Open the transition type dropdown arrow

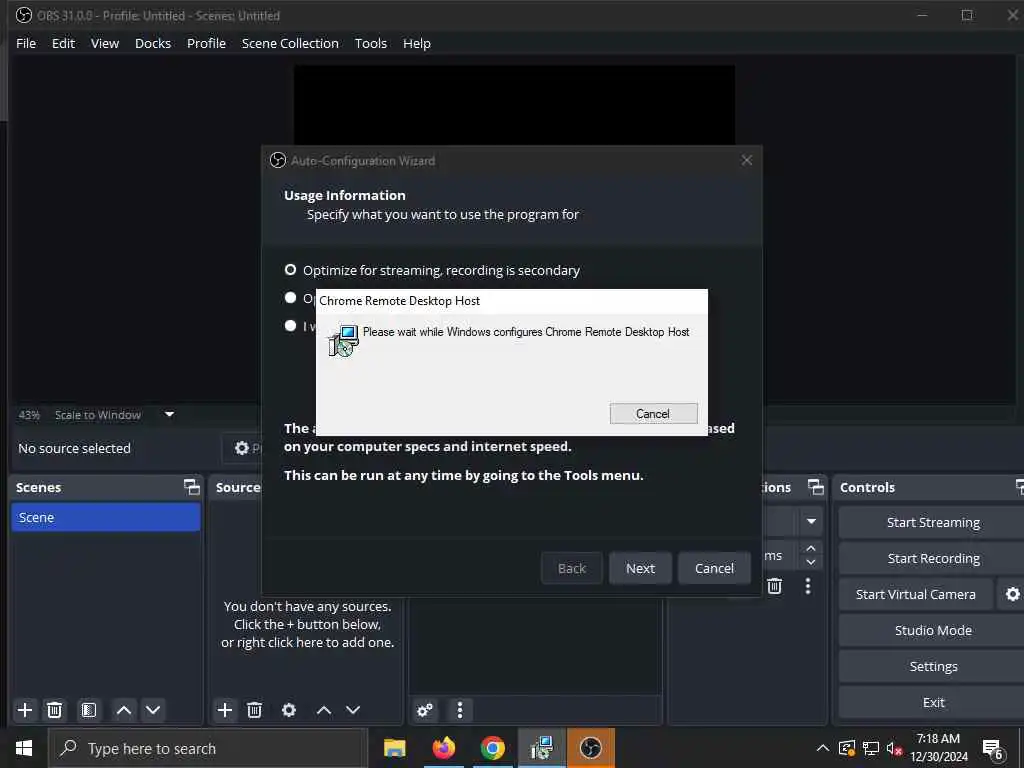811,521
